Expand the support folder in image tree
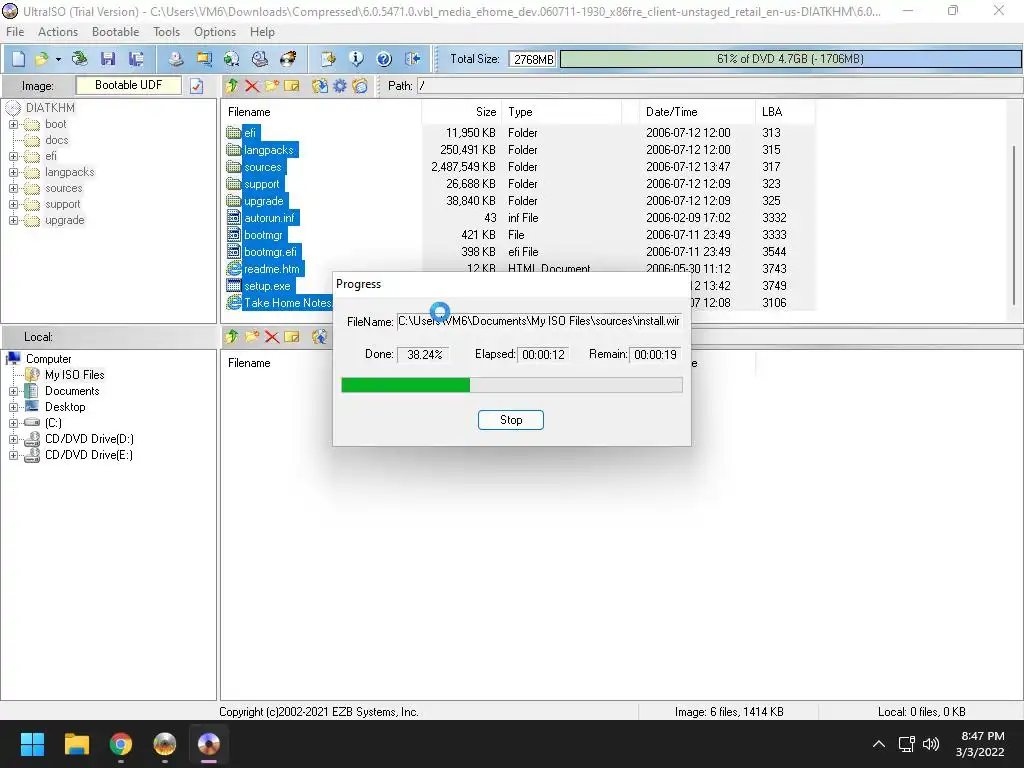The image size is (1024, 768). tap(13, 204)
